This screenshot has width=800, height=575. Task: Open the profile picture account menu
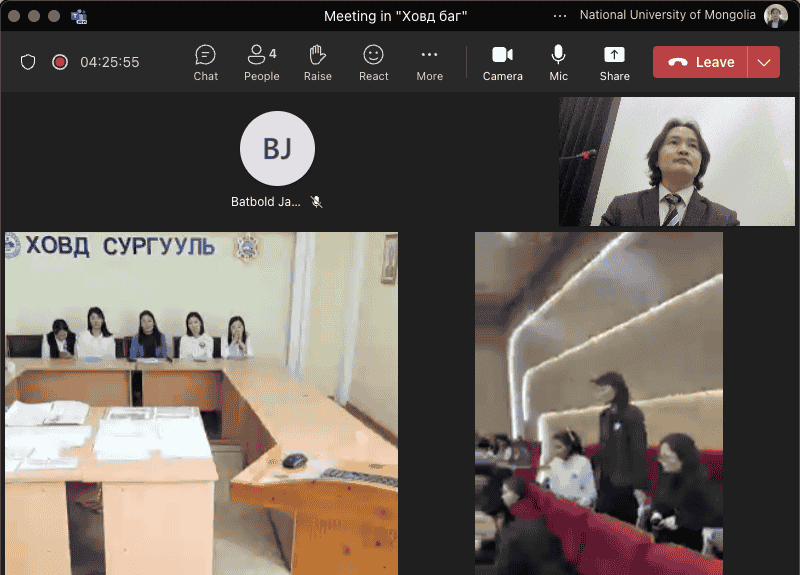776,16
